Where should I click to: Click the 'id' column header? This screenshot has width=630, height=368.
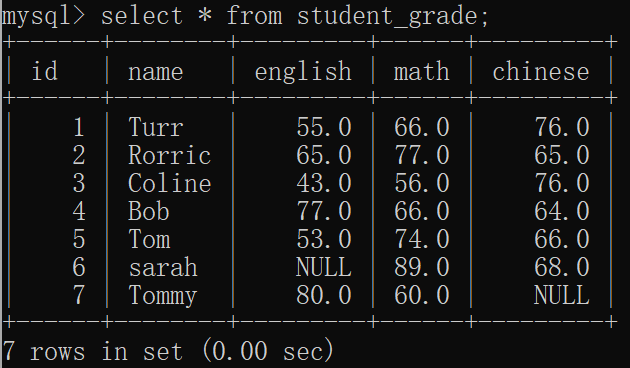pos(45,71)
